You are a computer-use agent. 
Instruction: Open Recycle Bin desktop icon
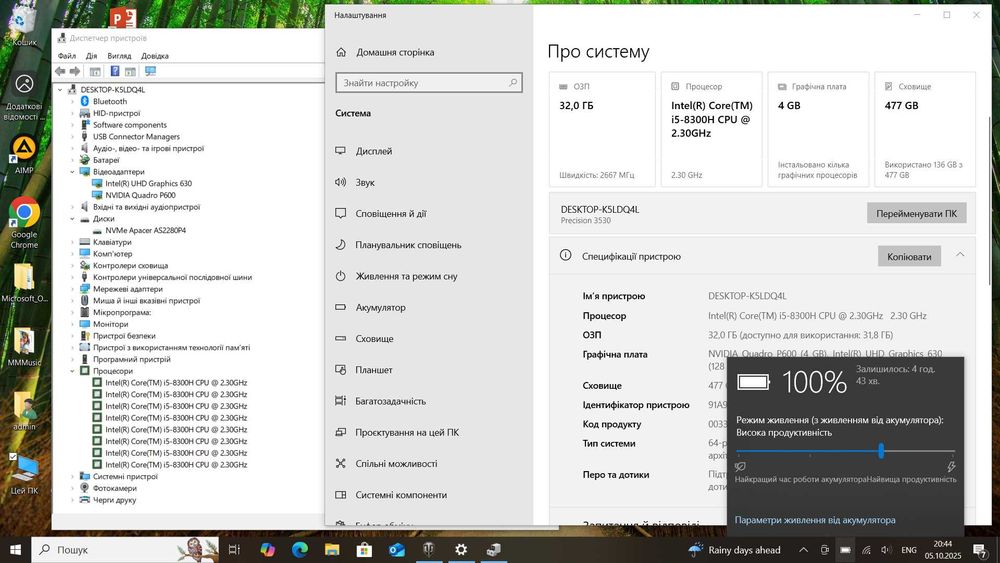tap(24, 26)
